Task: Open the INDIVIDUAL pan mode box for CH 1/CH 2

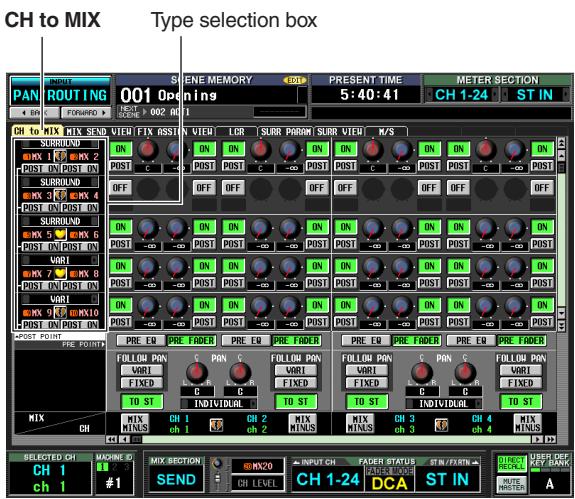Action: (x=219, y=404)
